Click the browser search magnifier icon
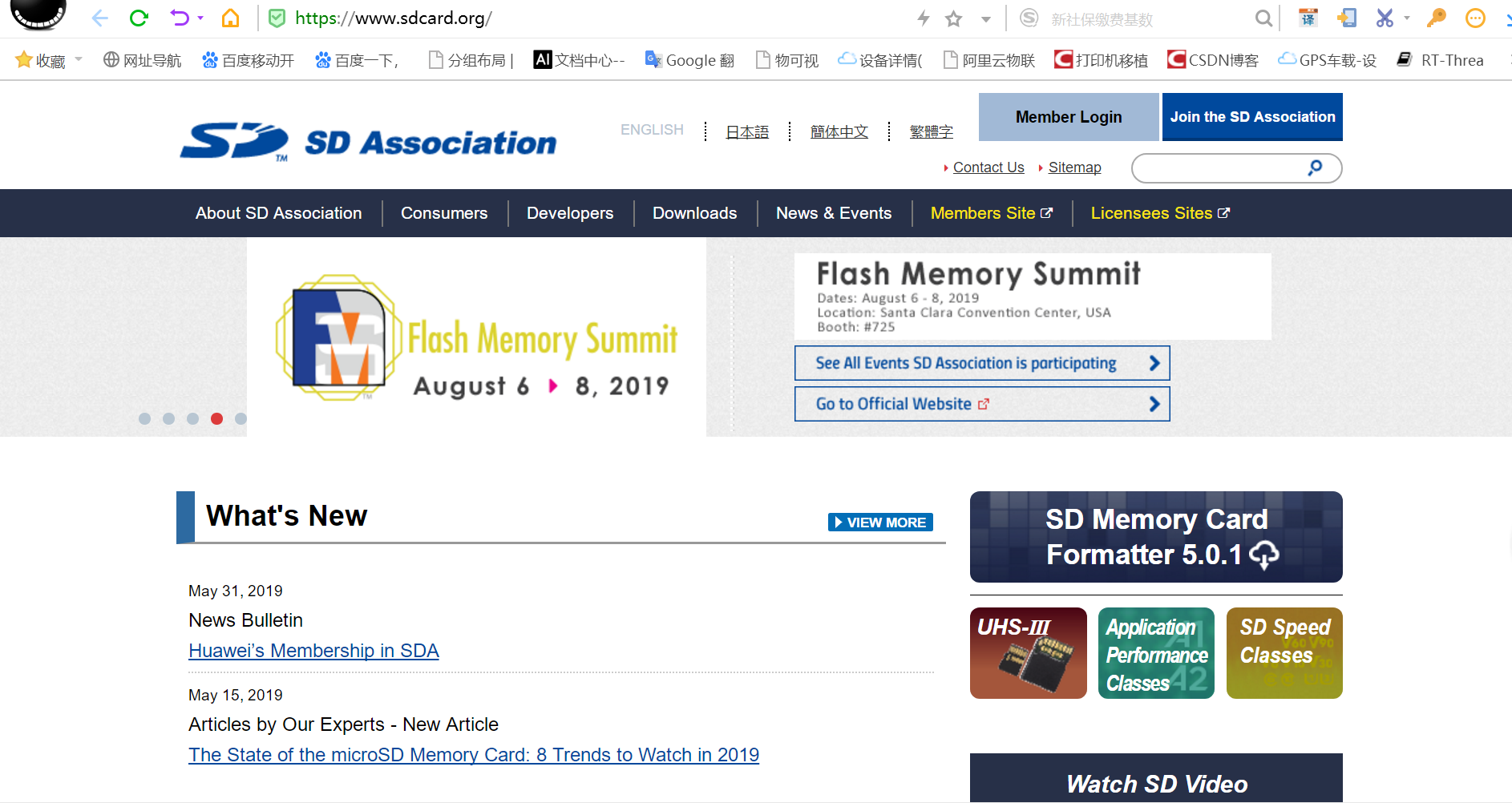1512x803 pixels. point(1263,18)
